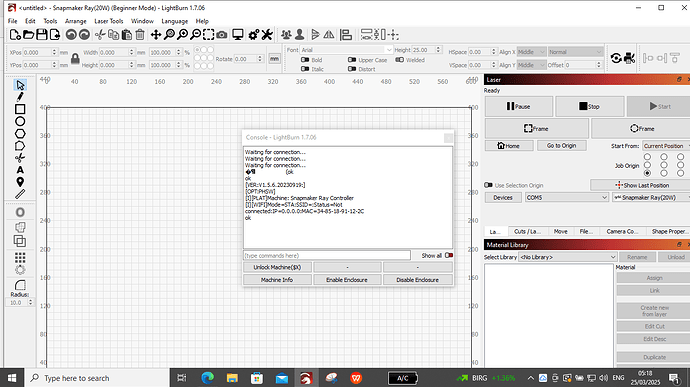Open Device Settings wrench icon
Viewport: 690px width, 387px height.
point(267,35)
